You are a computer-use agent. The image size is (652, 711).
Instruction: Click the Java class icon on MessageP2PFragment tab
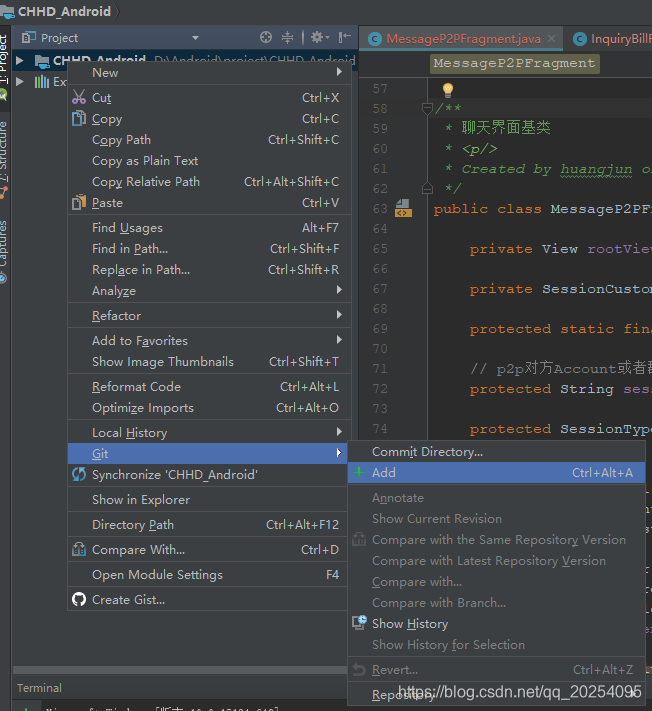pyautogui.click(x=375, y=39)
